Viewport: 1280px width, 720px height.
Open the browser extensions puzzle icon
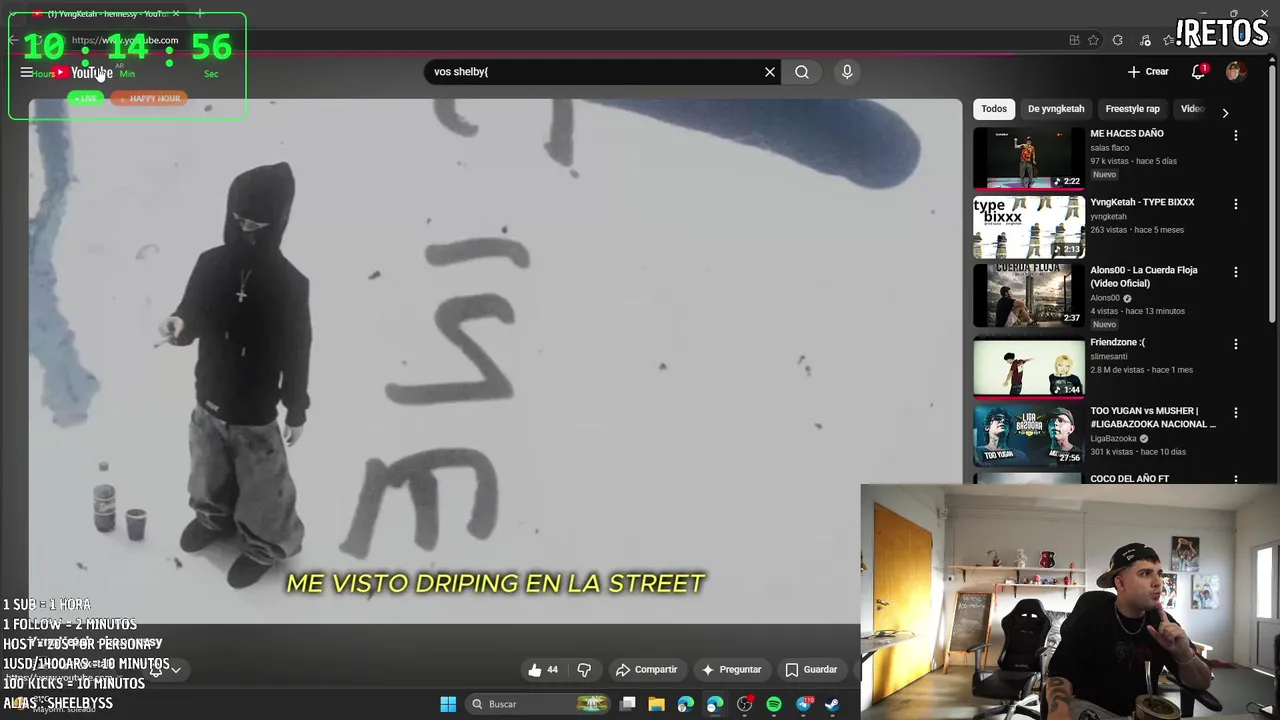pyautogui.click(x=1118, y=40)
